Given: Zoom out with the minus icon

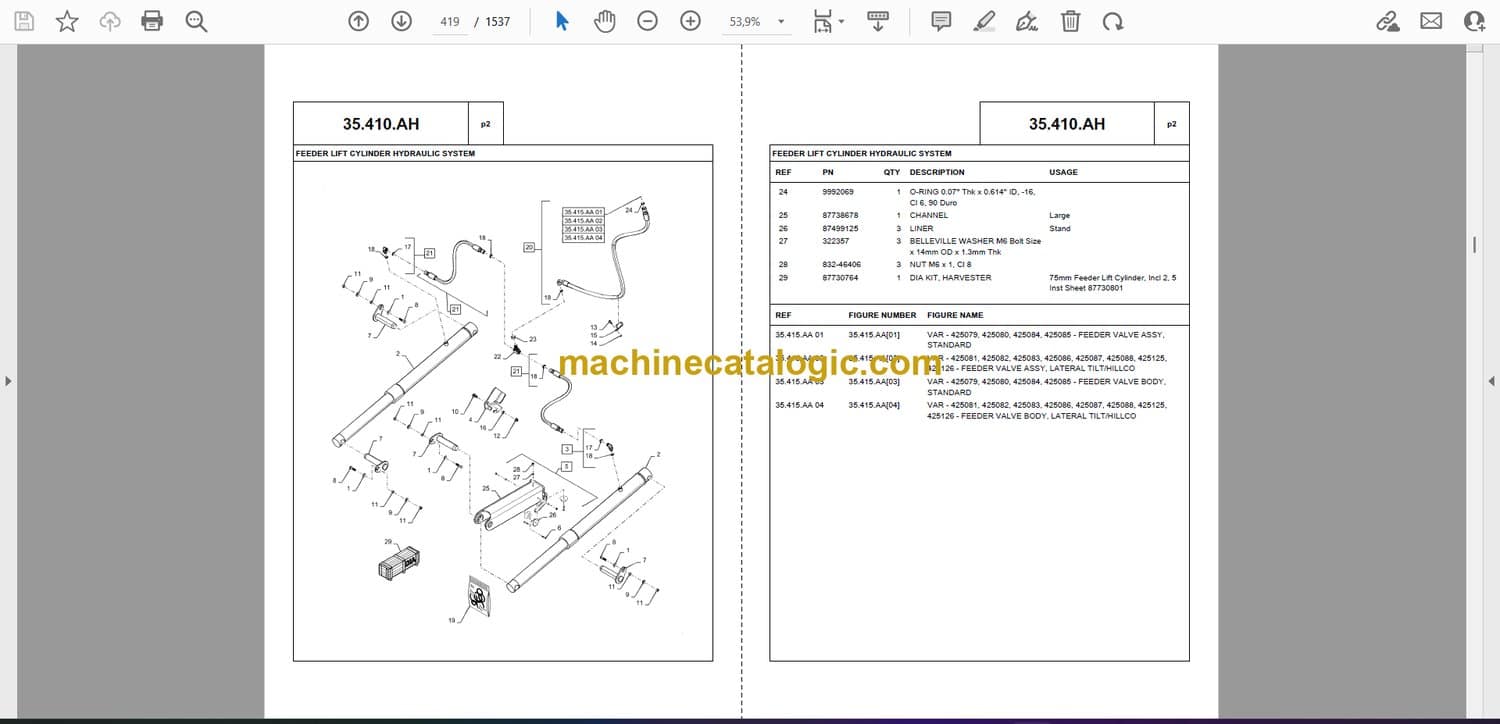Looking at the screenshot, I should [648, 21].
